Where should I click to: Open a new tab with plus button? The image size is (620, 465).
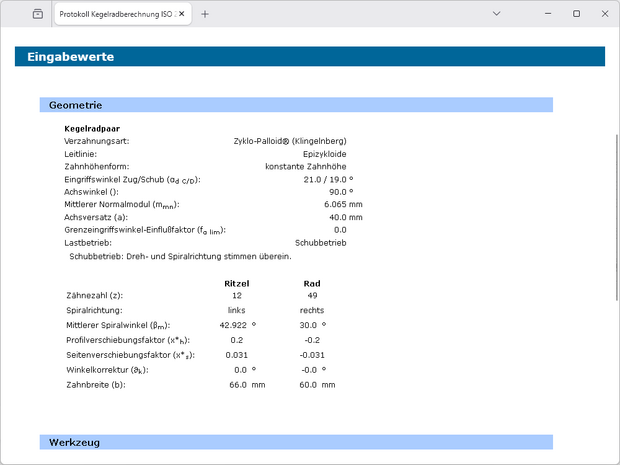(x=205, y=14)
